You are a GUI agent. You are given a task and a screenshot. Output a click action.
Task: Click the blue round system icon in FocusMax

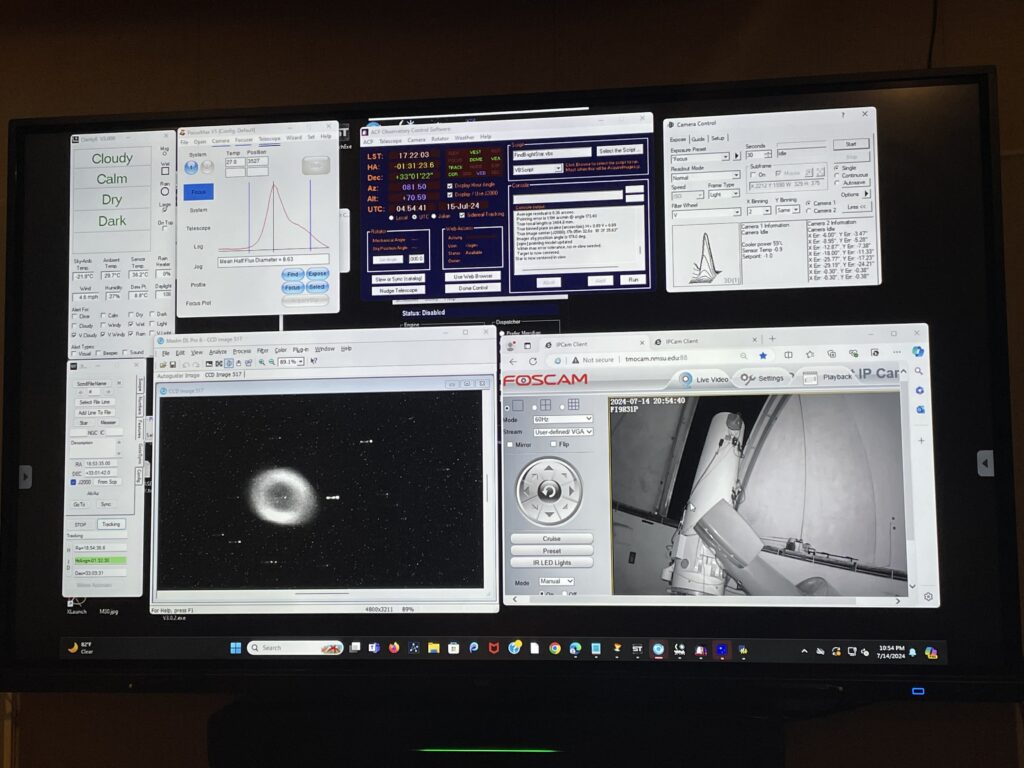(x=191, y=168)
